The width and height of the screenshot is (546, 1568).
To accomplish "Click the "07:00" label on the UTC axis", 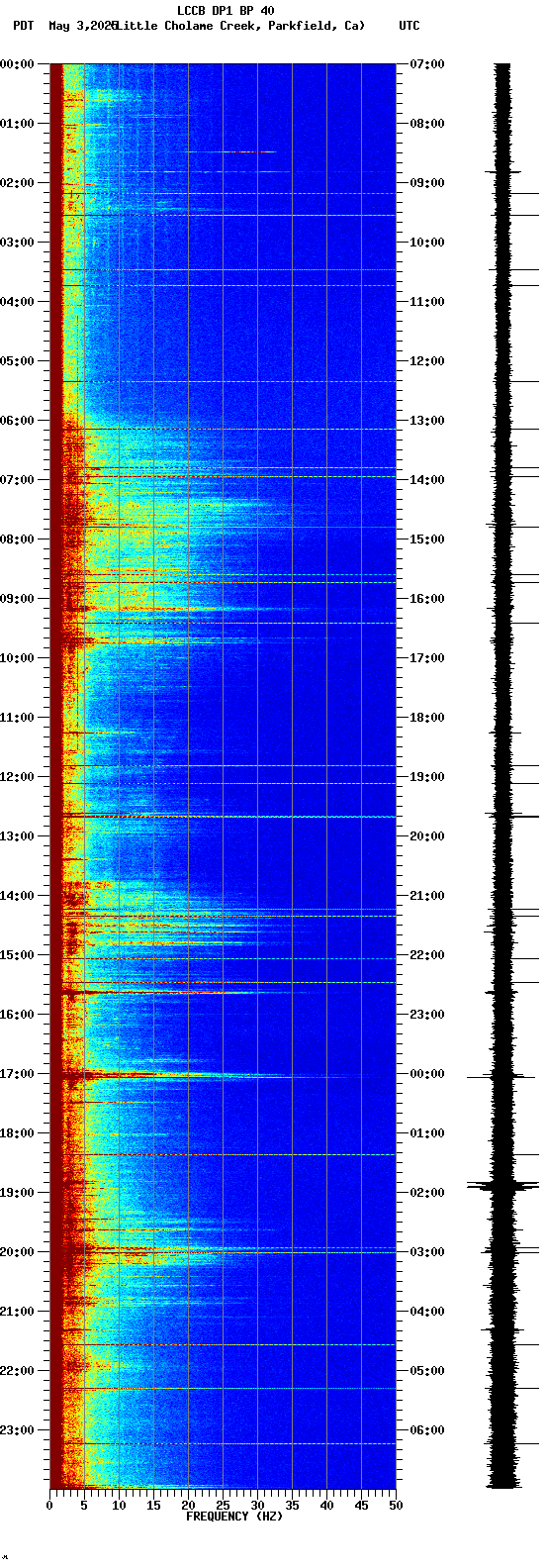I will pos(427,64).
